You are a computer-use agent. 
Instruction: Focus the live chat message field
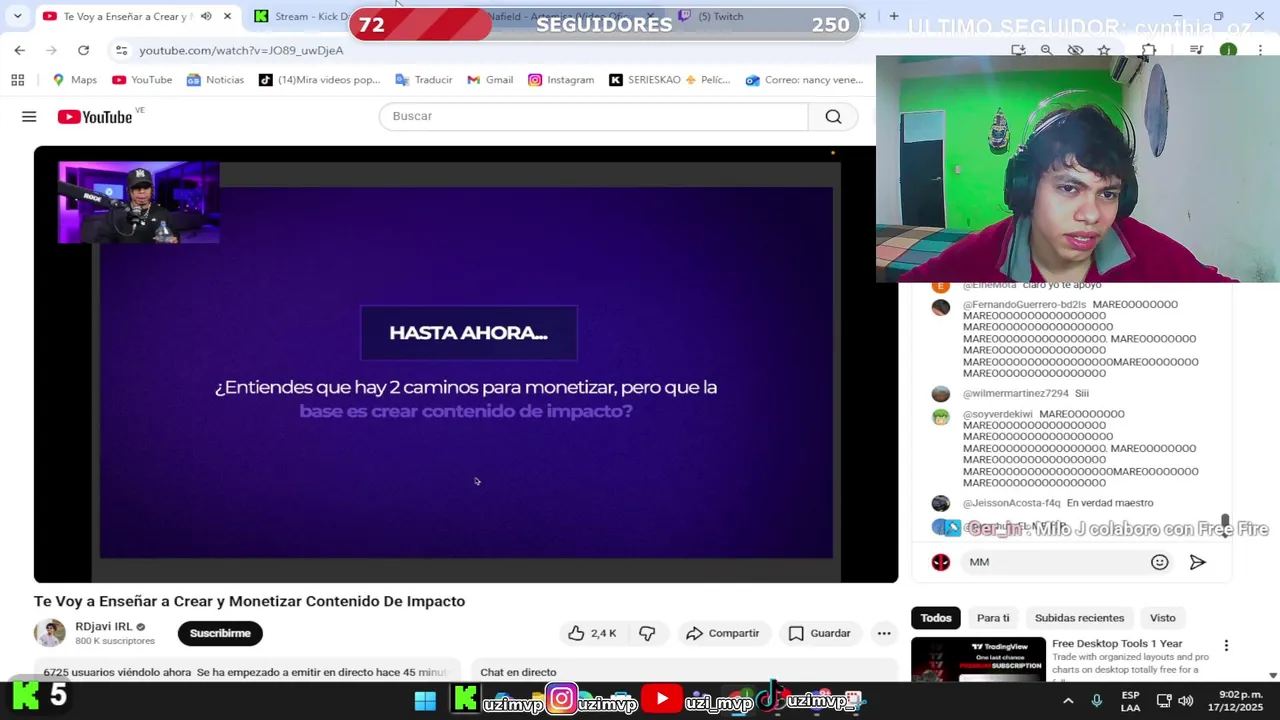[1055, 562]
